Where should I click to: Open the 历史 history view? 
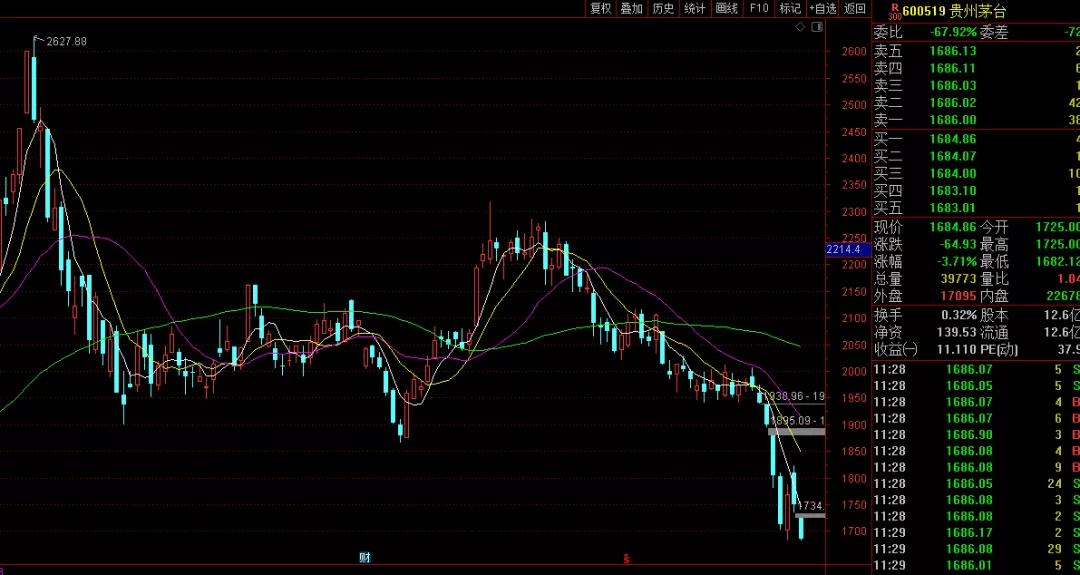click(663, 8)
